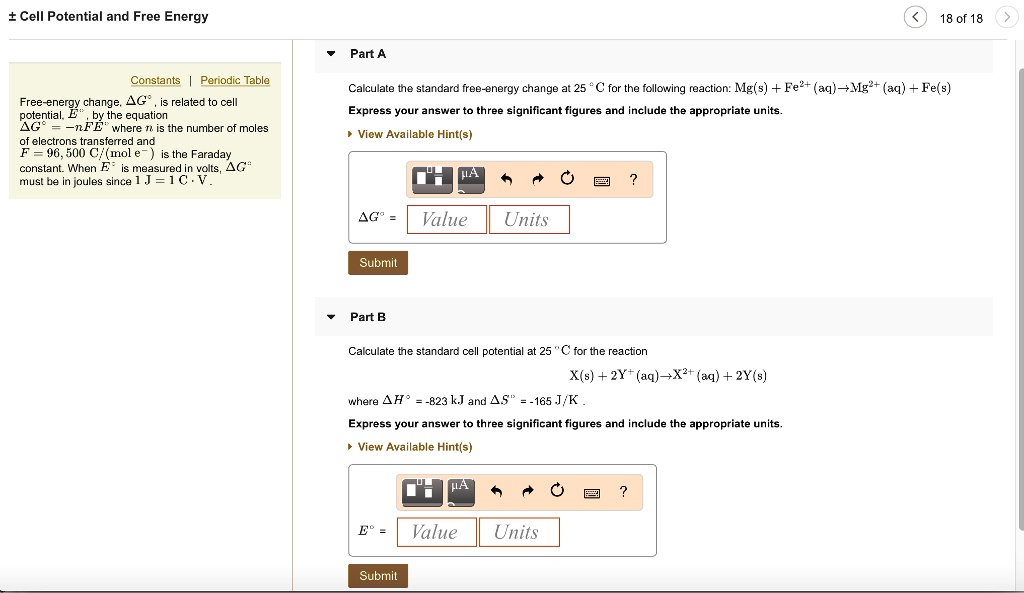Open the Constants reference
Image resolution: width=1024 pixels, height=593 pixels.
(156, 80)
